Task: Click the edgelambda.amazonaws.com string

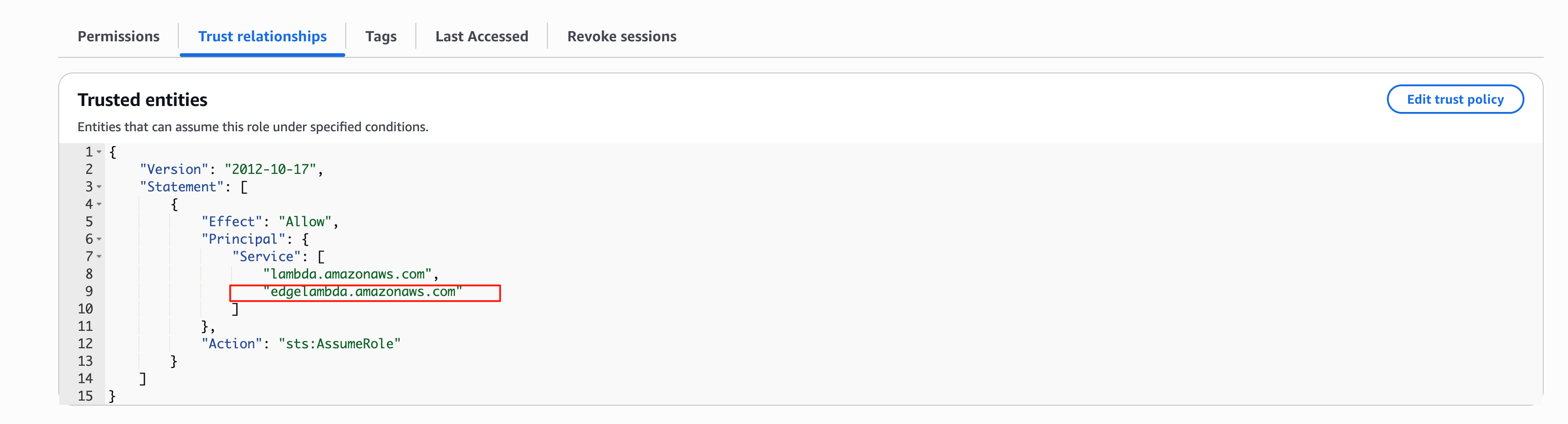Action: point(363,292)
